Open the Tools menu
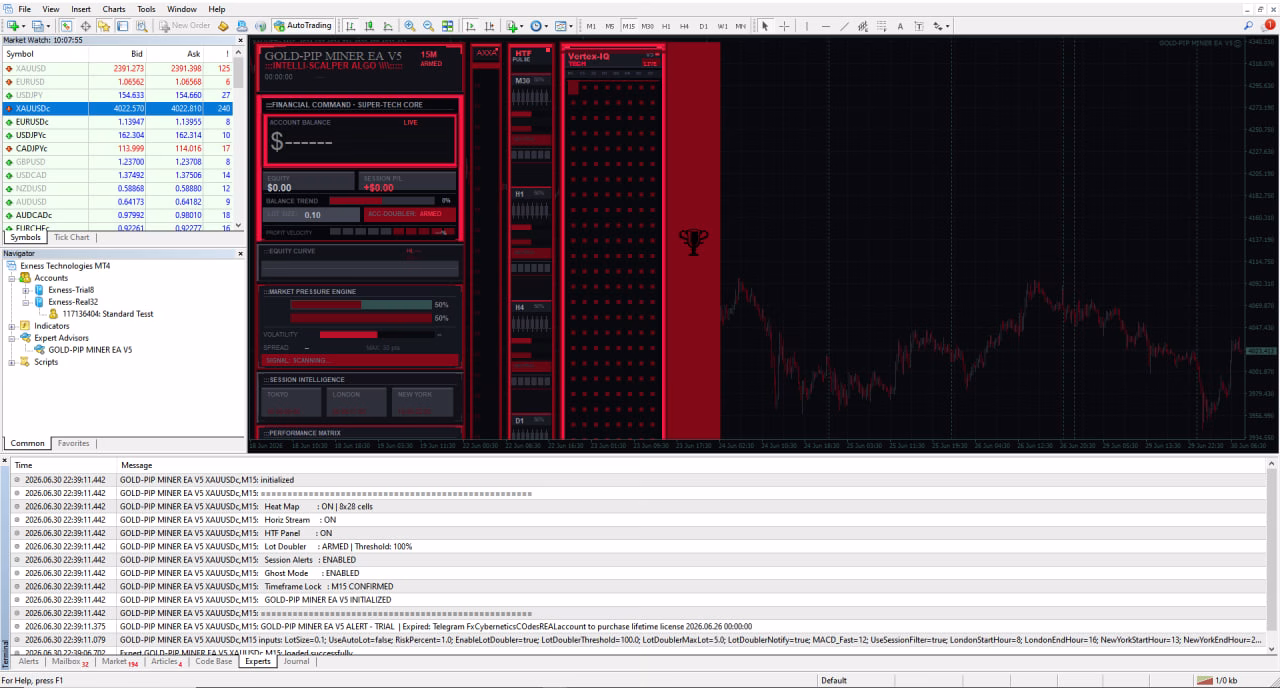Image resolution: width=1280 pixels, height=688 pixels. tap(146, 9)
